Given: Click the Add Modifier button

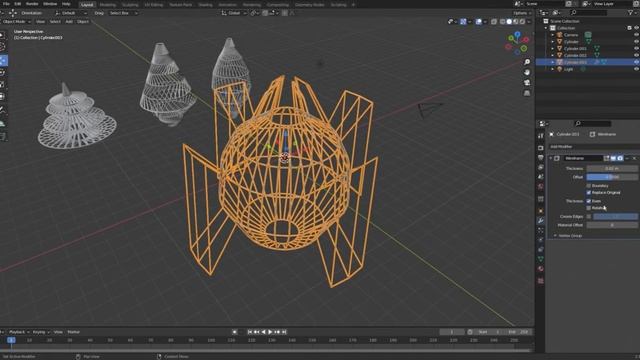Looking at the screenshot, I should 593,147.
